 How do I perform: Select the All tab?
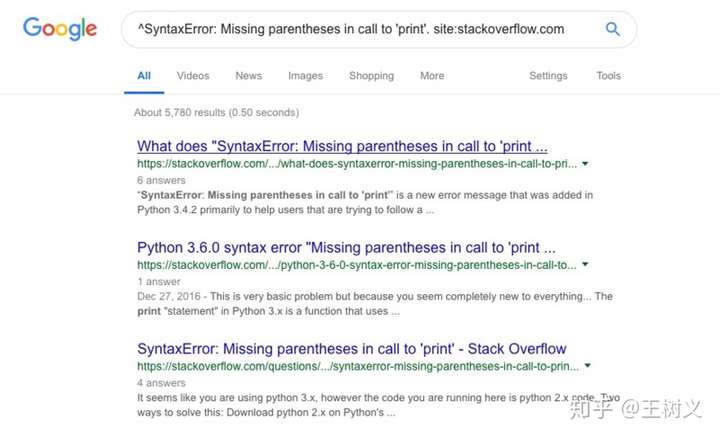tap(144, 76)
